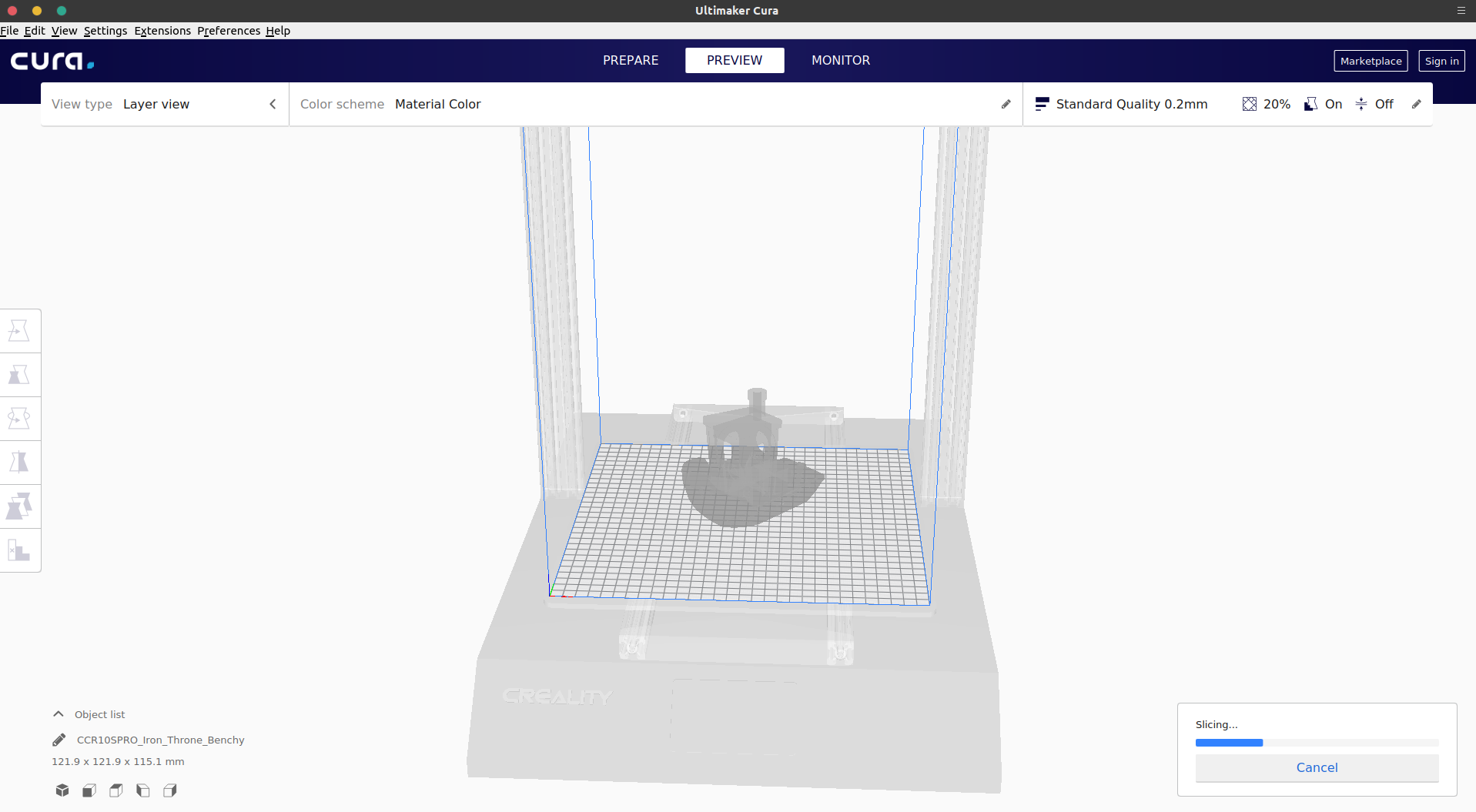Screen dimensions: 1476x812
Task: Click the Marketplace button
Action: point(1371,61)
